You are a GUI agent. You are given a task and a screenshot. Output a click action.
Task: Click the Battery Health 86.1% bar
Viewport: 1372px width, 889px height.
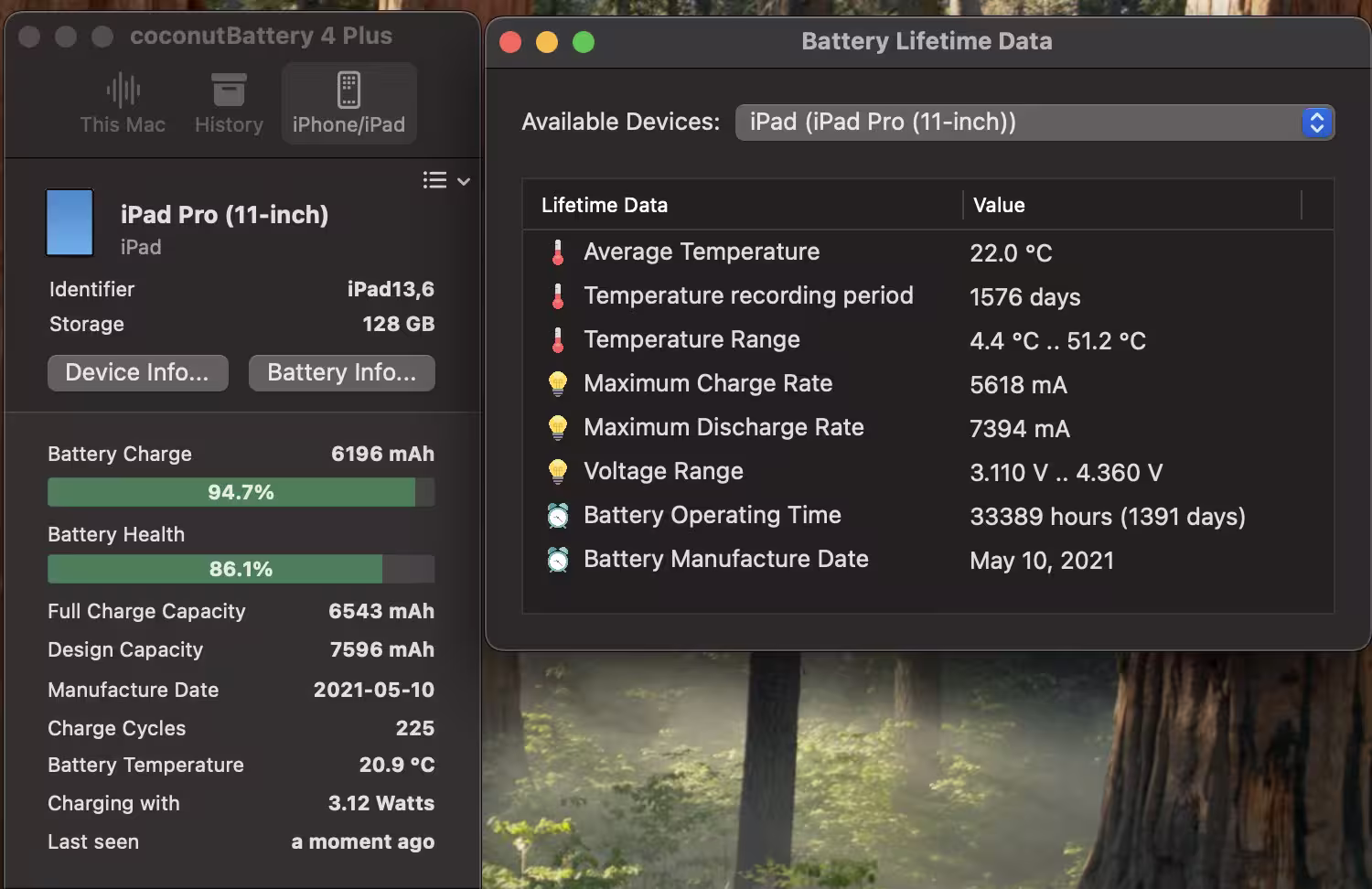click(x=241, y=569)
